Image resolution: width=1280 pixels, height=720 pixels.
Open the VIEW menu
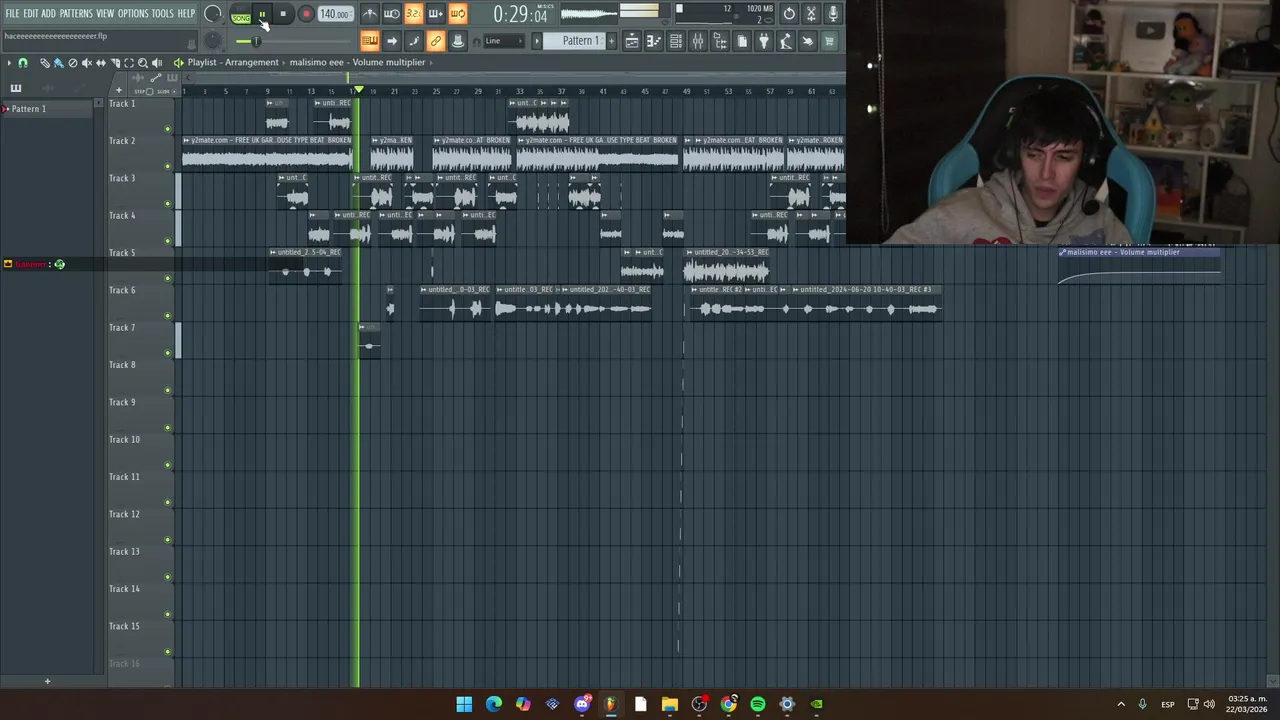105,14
